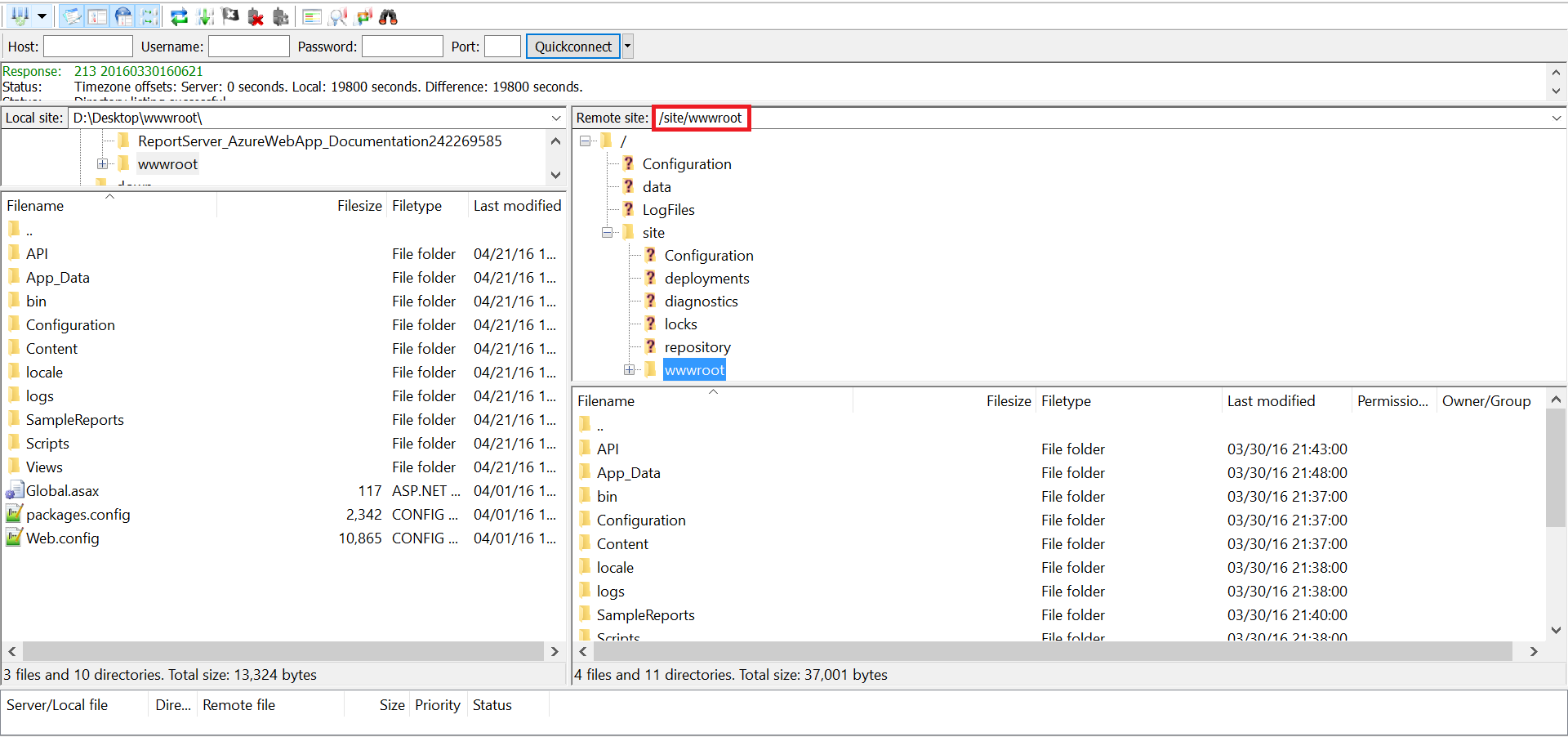Click the packages.config file icon
Viewport: 1568px width, 737px height.
click(x=15, y=514)
